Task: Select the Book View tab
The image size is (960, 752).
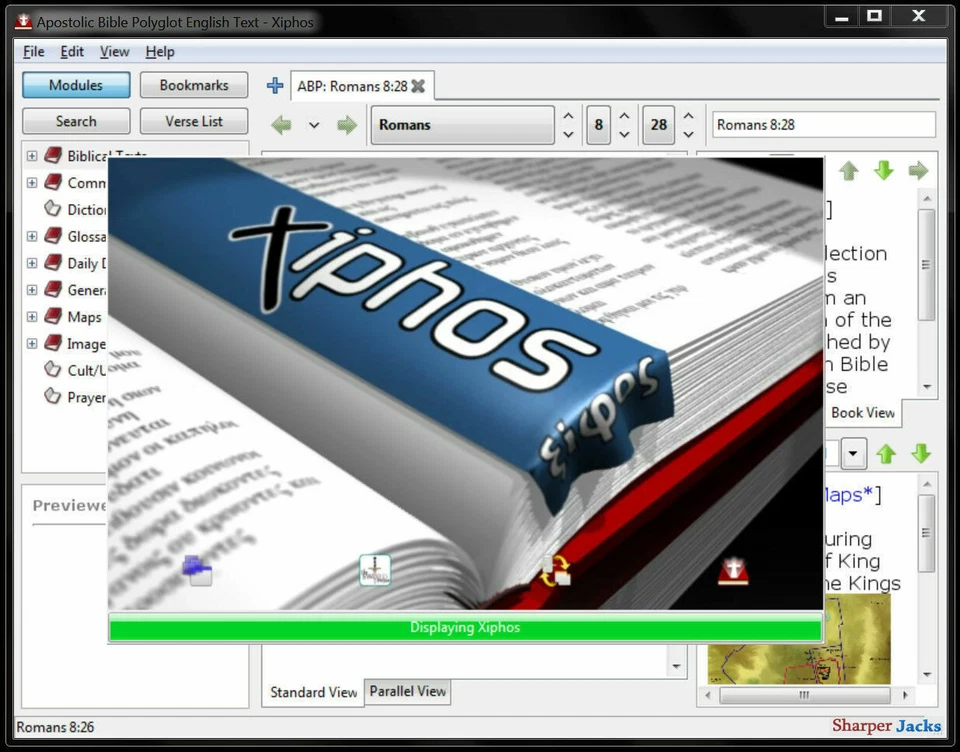Action: coord(862,413)
